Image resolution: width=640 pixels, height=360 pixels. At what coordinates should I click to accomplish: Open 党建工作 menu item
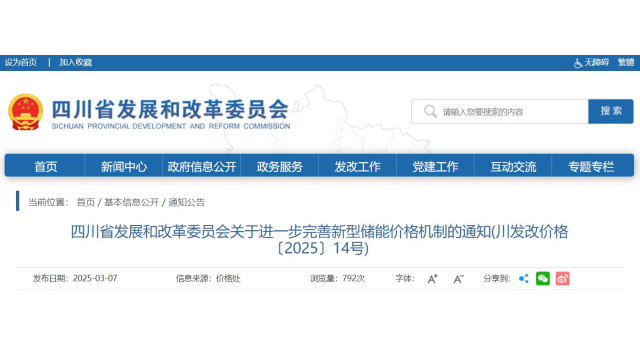[435, 166]
